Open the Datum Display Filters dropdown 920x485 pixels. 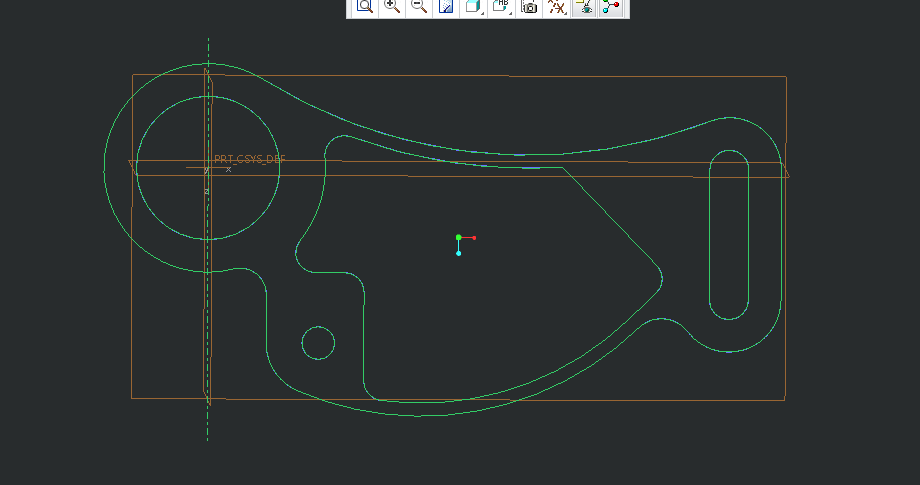pos(557,7)
